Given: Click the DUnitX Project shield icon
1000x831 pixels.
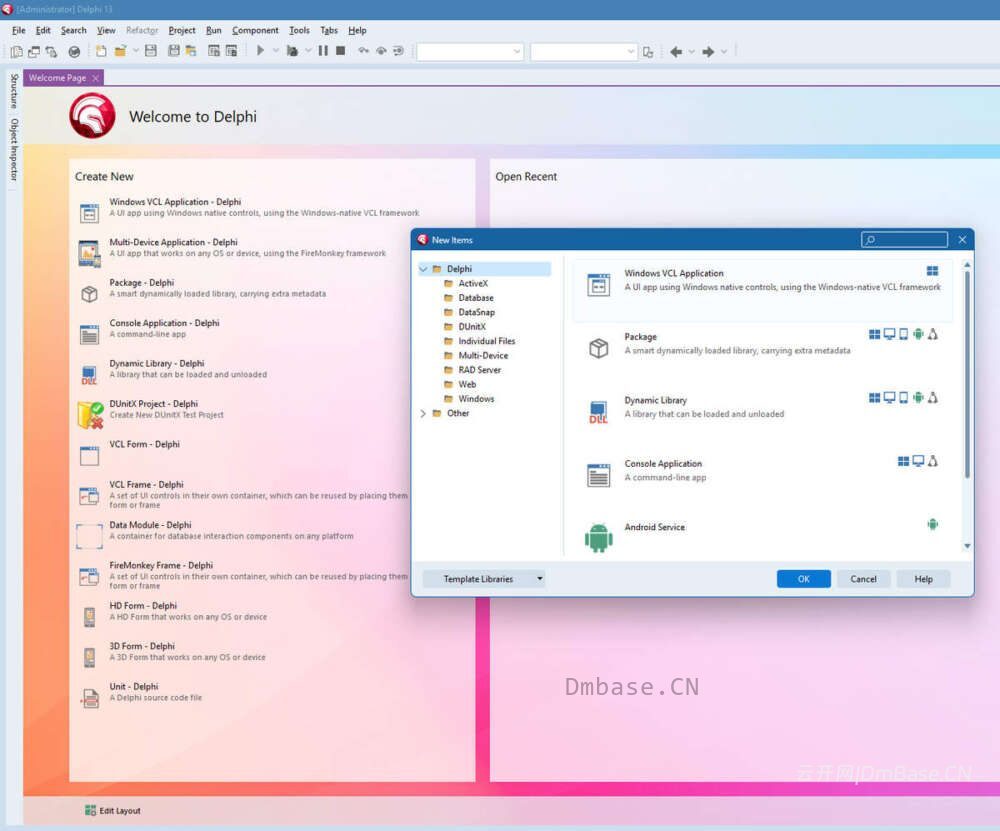Looking at the screenshot, I should (x=90, y=415).
